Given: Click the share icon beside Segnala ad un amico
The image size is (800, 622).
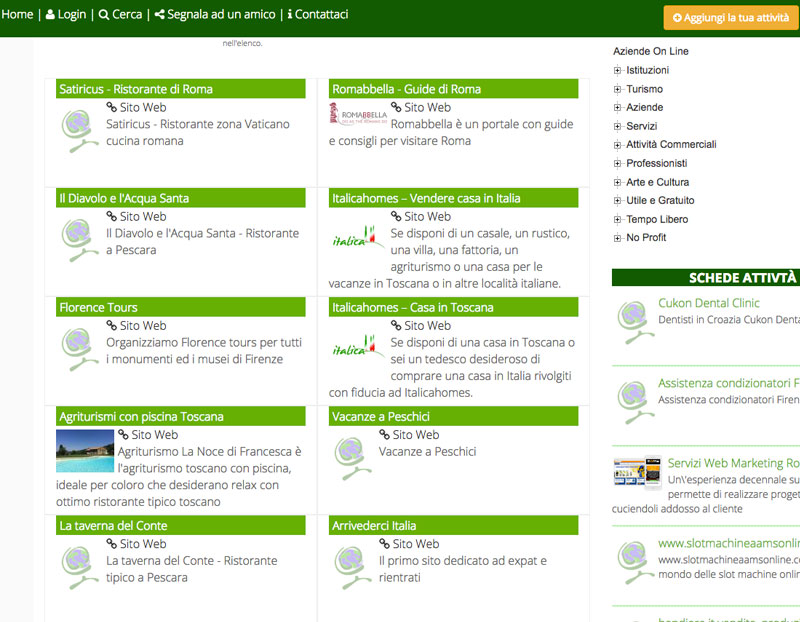Looking at the screenshot, I should (160, 14).
